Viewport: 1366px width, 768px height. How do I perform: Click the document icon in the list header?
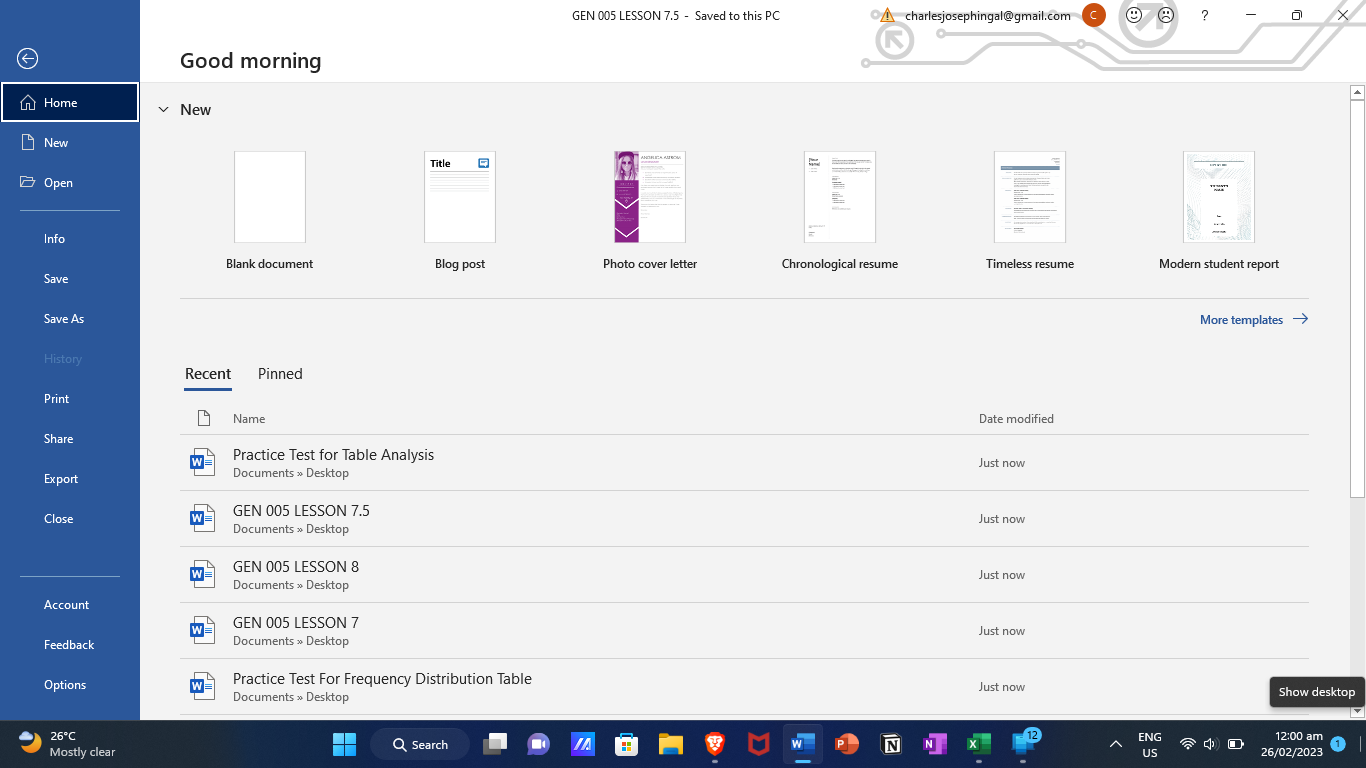[204, 418]
